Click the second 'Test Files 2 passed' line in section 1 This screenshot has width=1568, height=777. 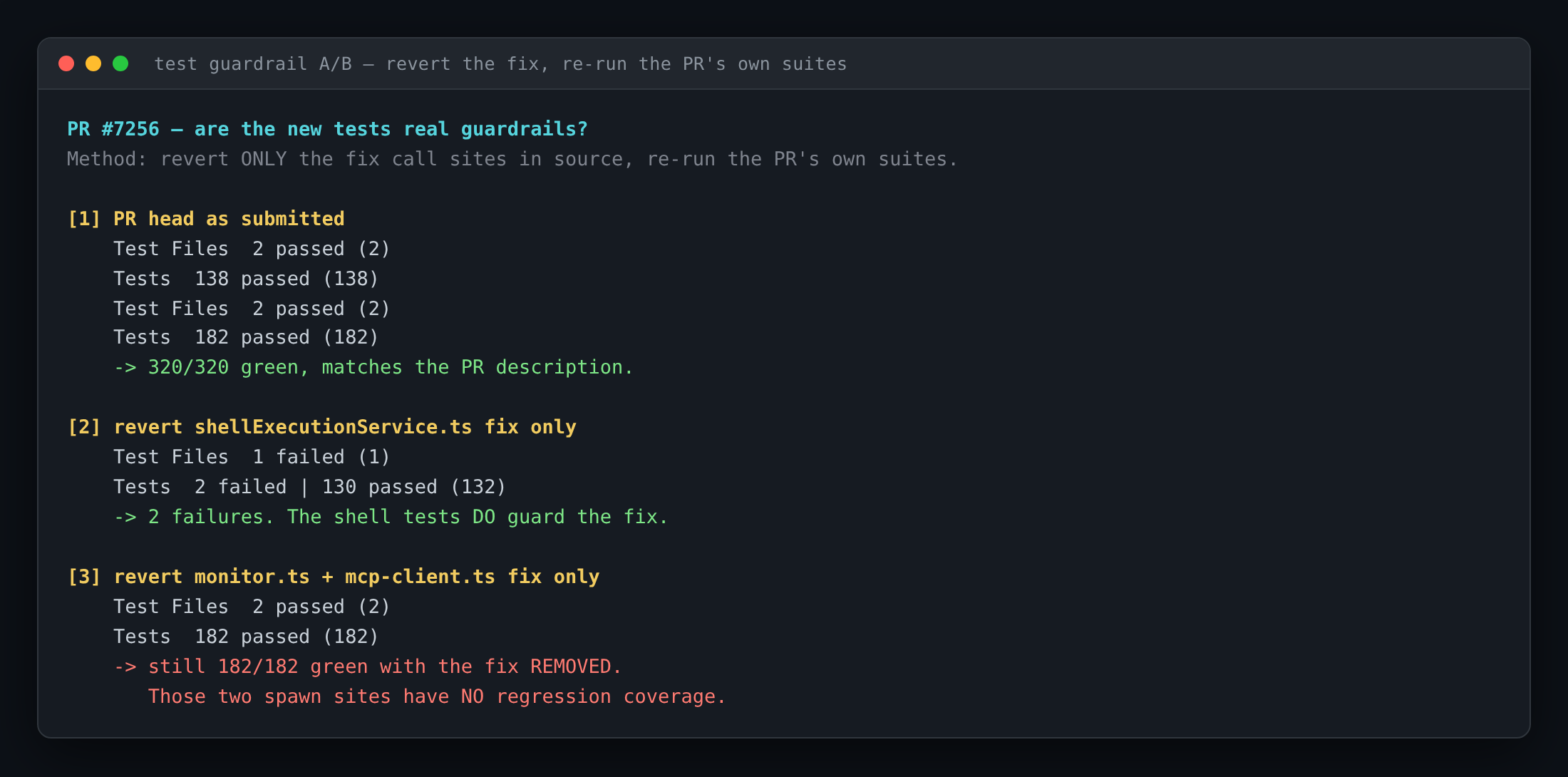tap(252, 309)
